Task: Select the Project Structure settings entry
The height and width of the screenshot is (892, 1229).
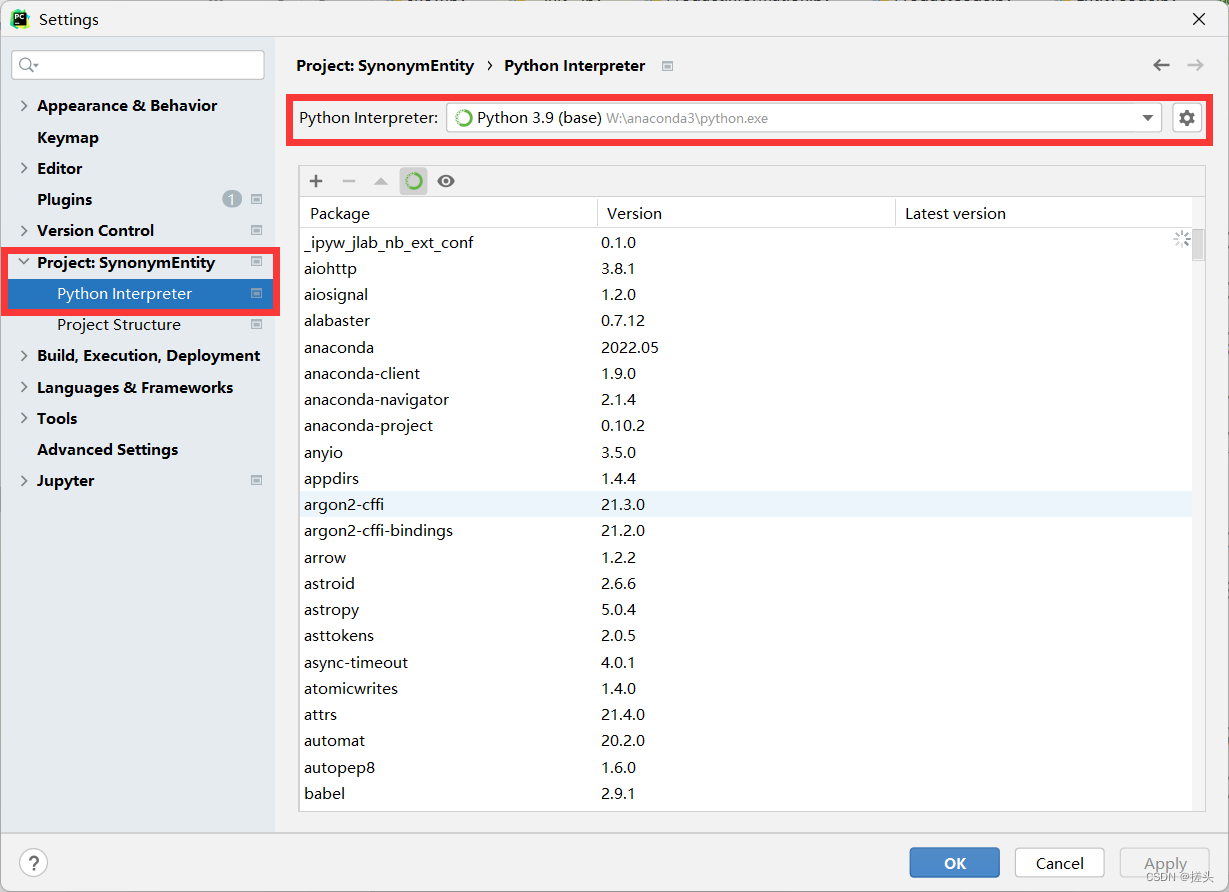Action: [120, 324]
